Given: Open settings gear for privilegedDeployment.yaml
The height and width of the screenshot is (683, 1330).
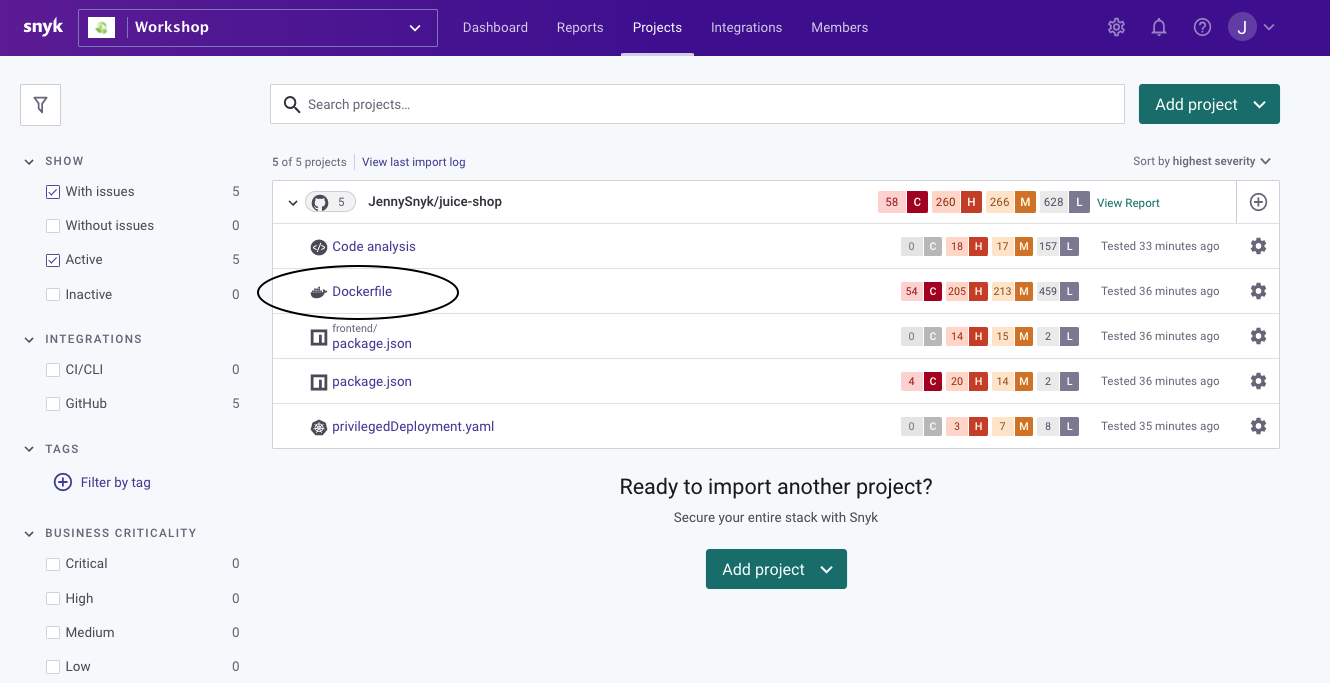Looking at the screenshot, I should pos(1258,426).
